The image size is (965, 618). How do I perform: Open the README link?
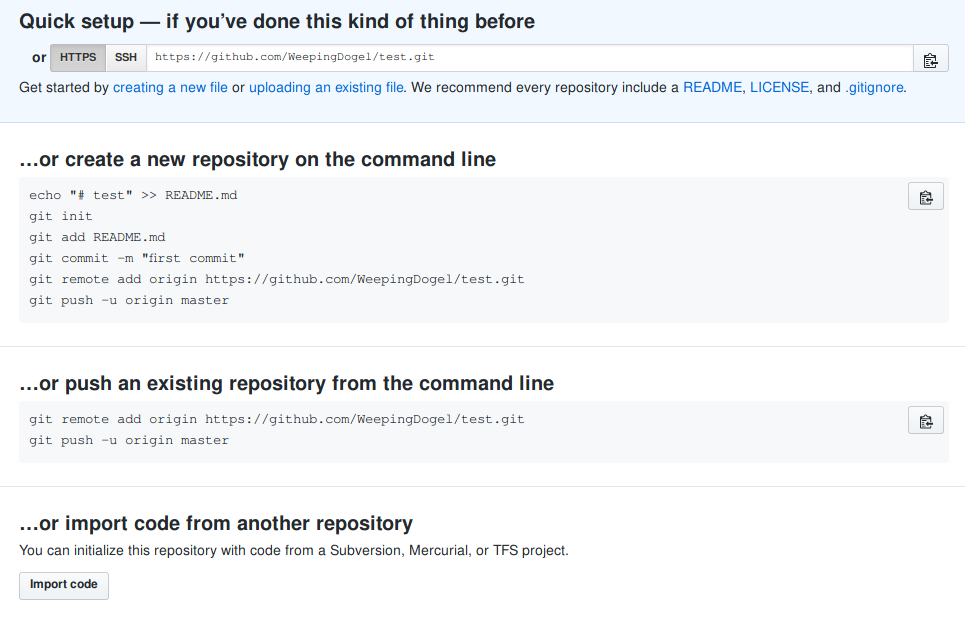(712, 88)
